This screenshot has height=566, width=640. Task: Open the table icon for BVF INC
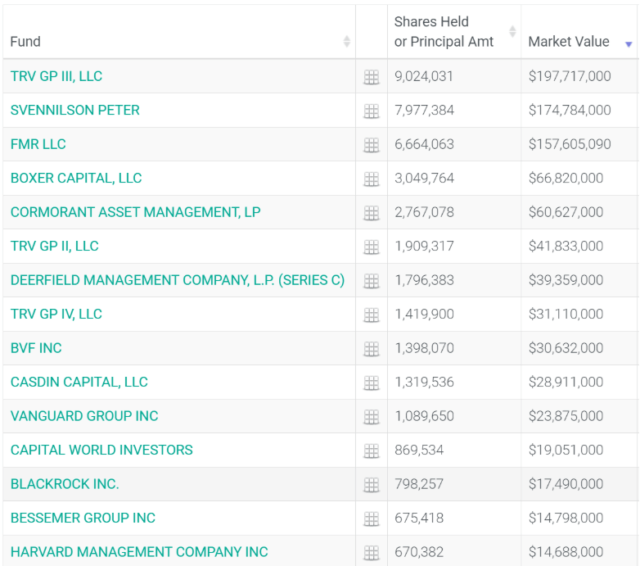371,348
